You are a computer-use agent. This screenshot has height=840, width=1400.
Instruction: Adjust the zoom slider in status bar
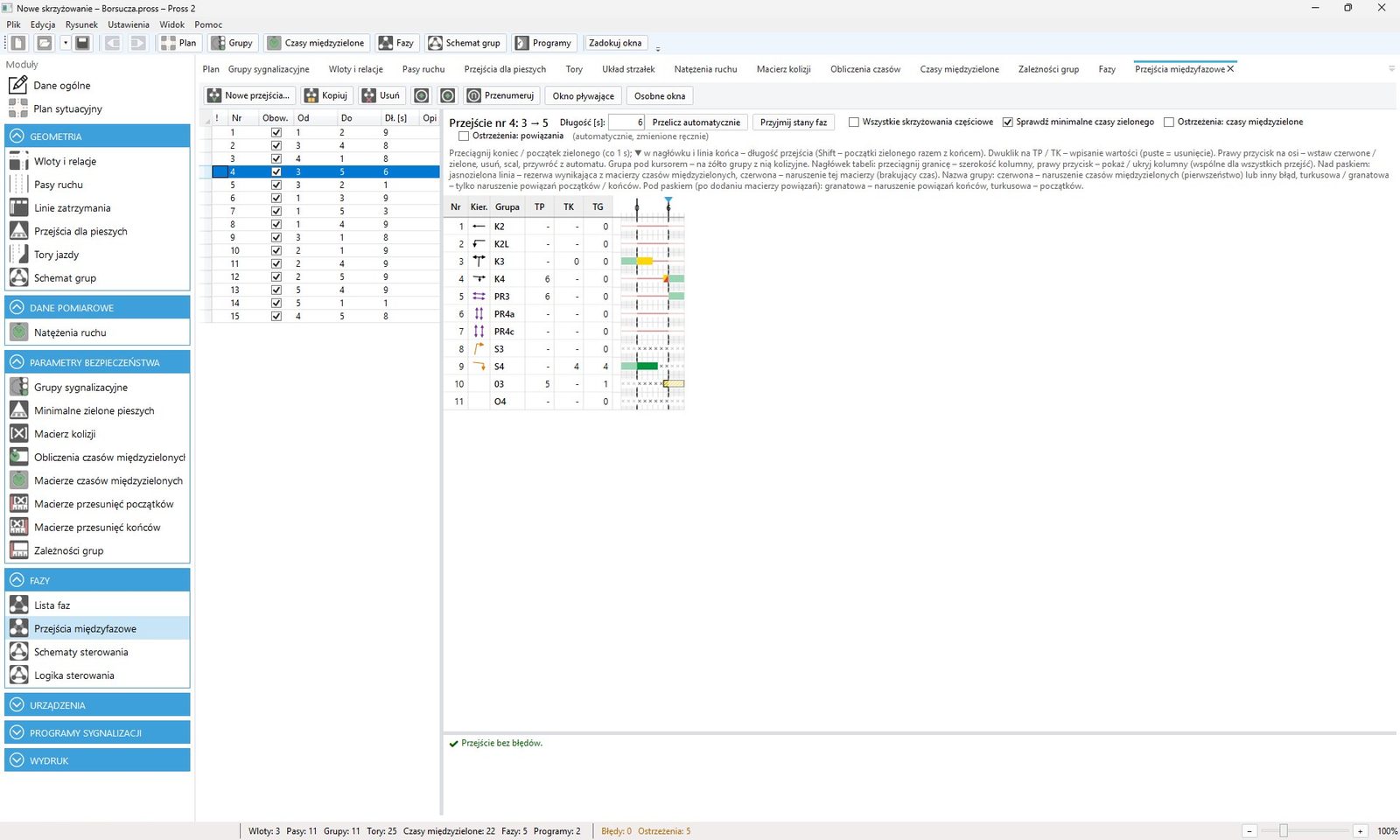[x=1284, y=831]
